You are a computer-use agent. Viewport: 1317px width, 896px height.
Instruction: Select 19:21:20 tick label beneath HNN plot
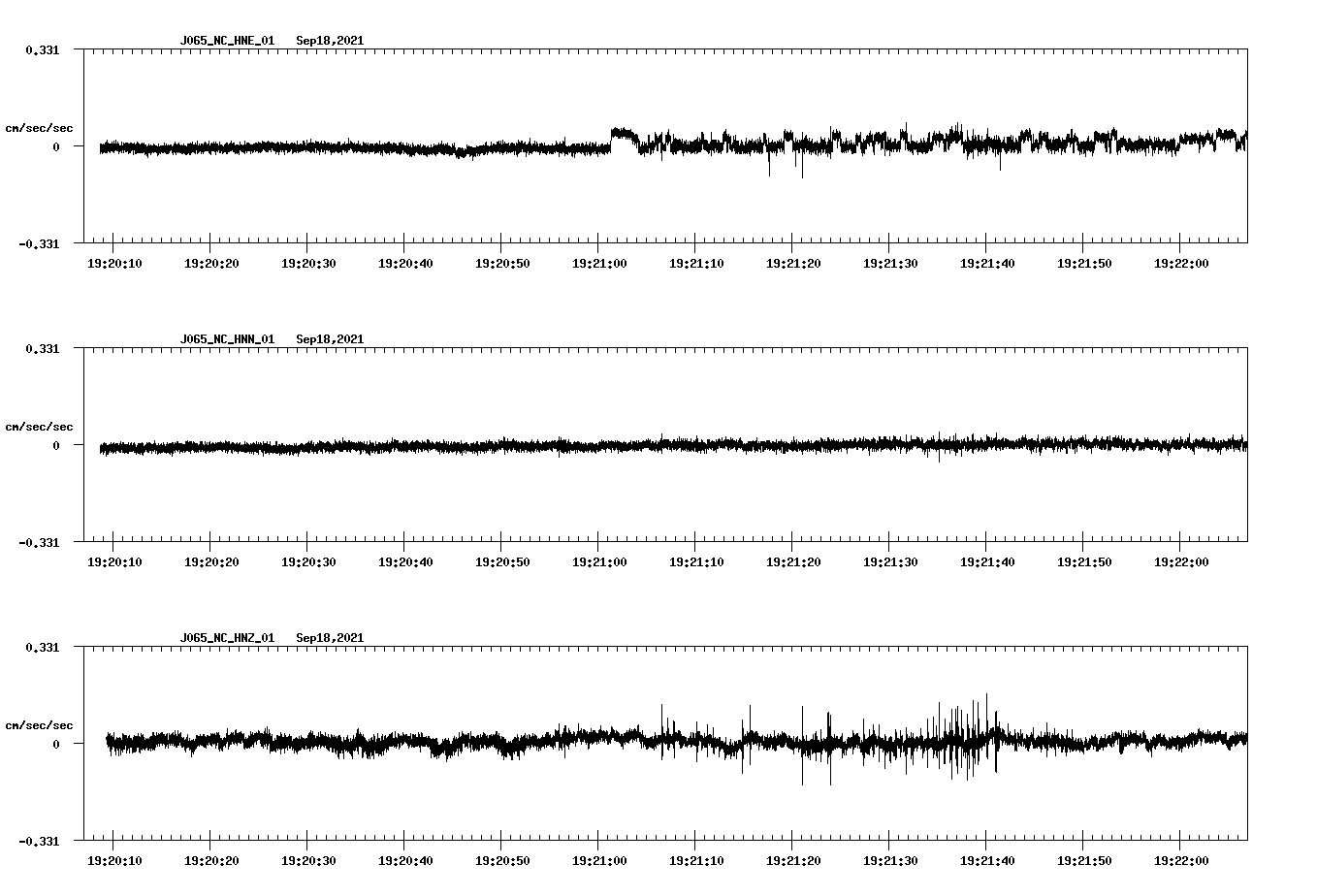792,562
